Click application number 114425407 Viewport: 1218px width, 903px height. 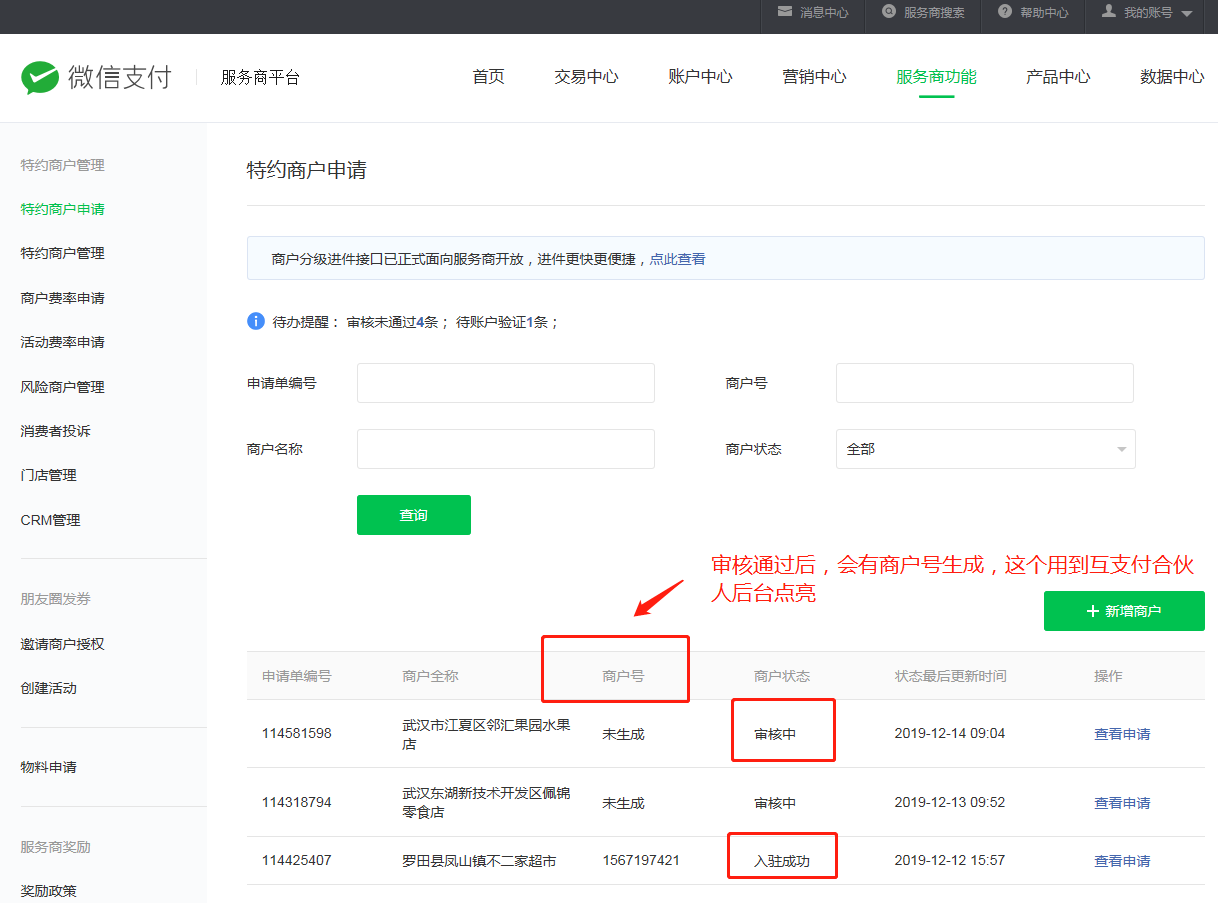[x=297, y=861]
